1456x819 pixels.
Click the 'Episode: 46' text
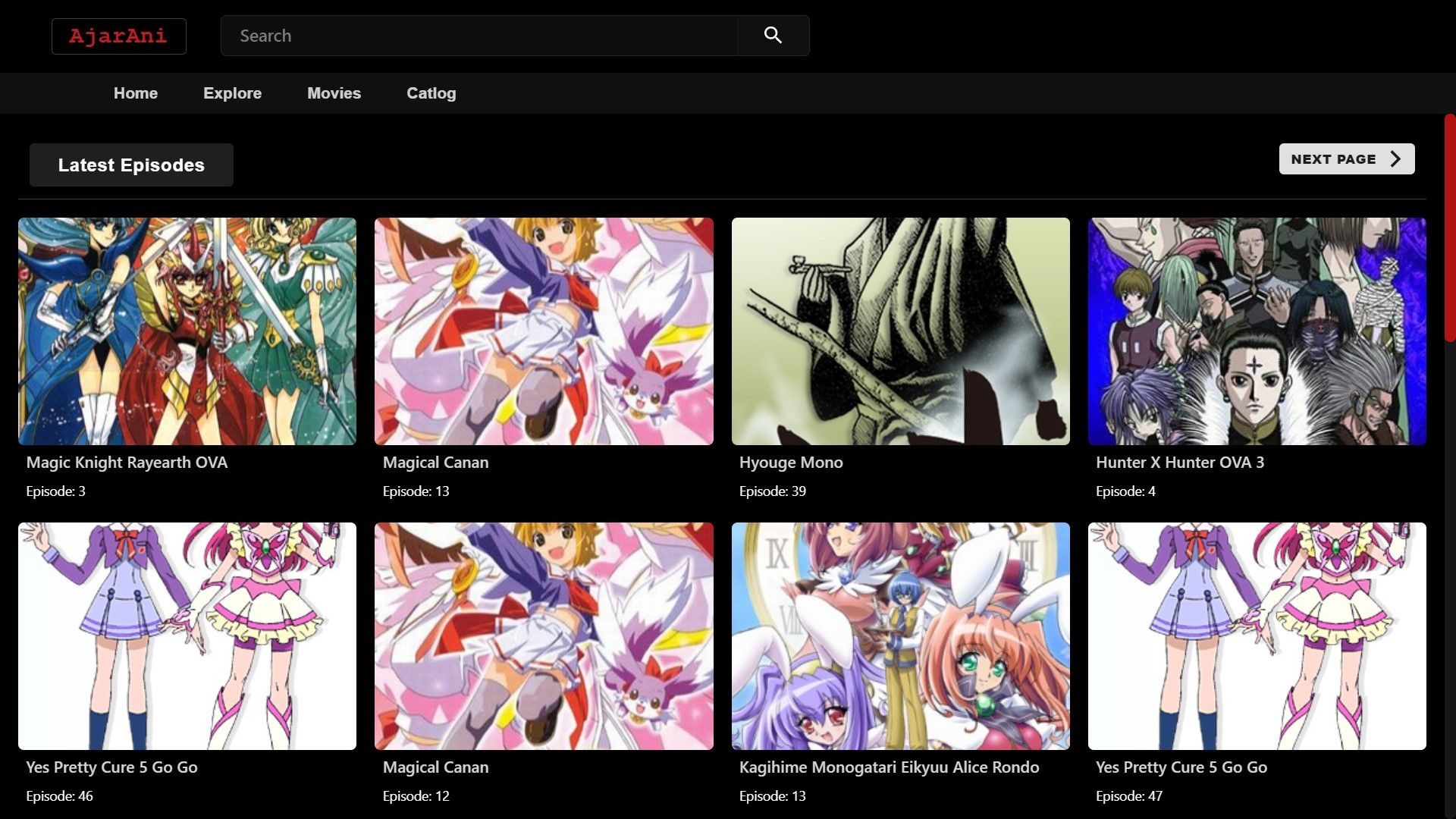pyautogui.click(x=59, y=796)
